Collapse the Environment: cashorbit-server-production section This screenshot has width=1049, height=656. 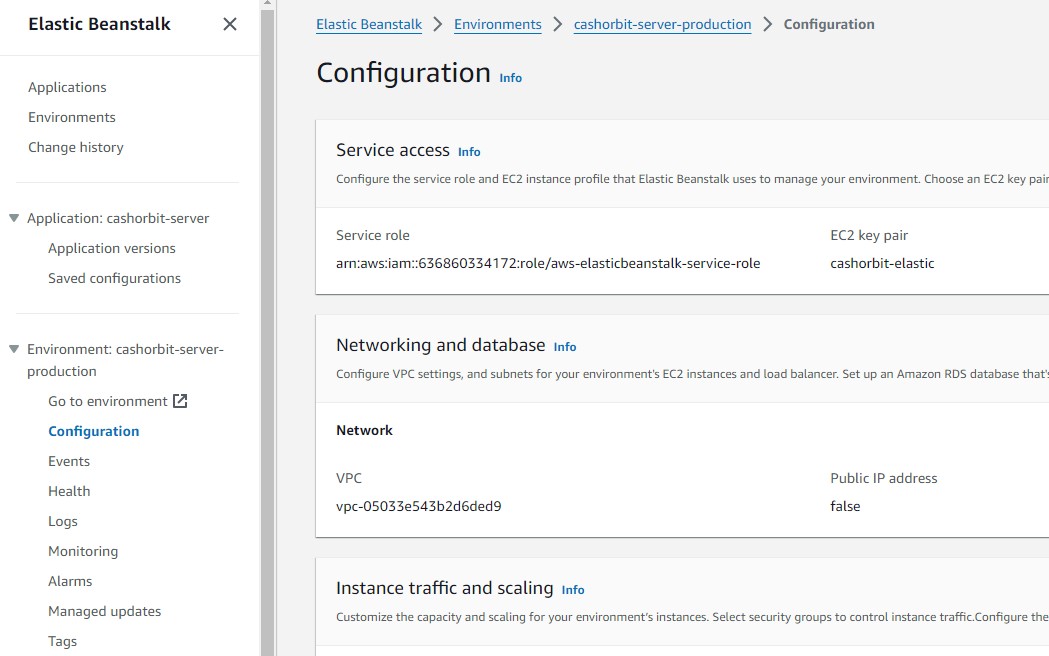14,349
